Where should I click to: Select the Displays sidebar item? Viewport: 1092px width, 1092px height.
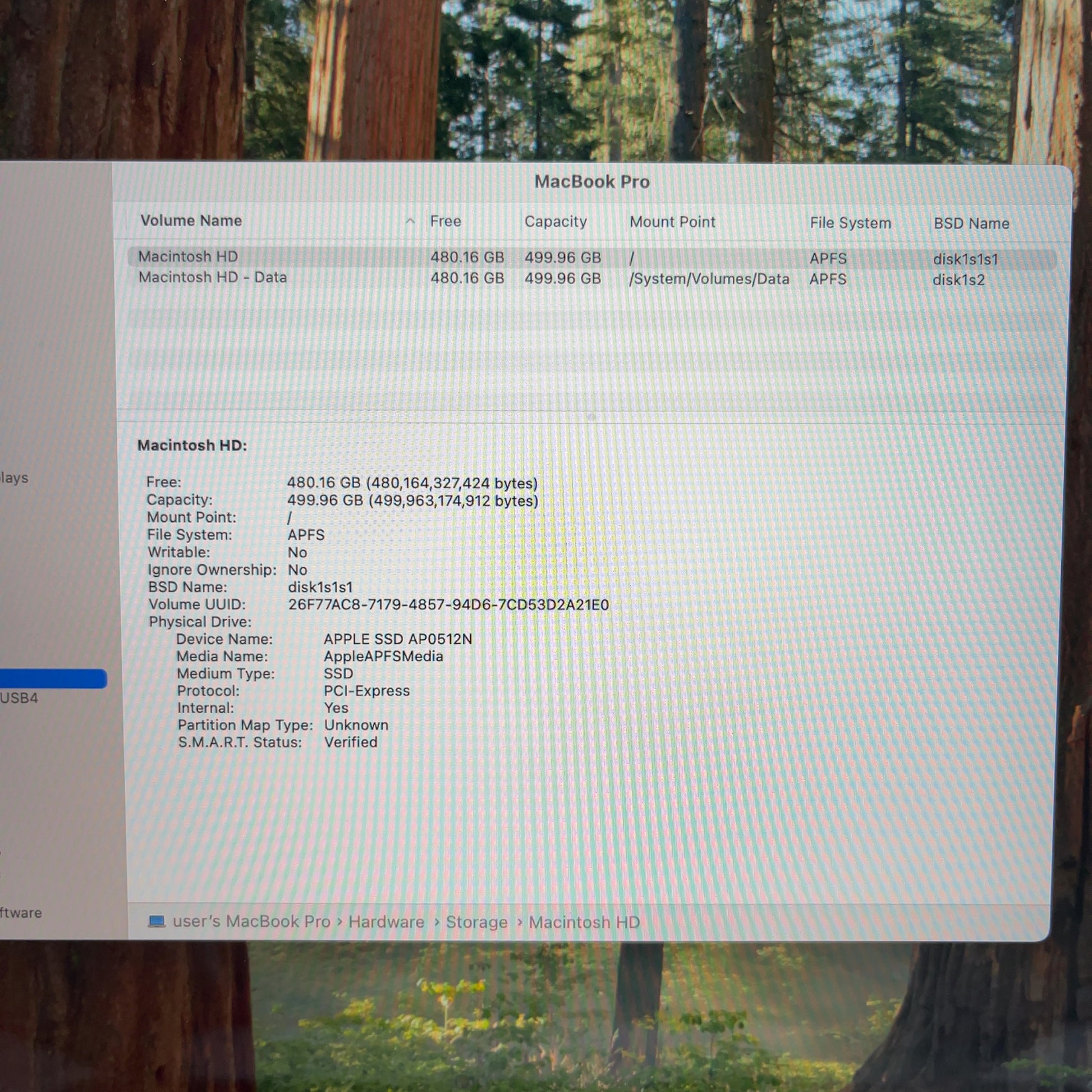coord(14,478)
